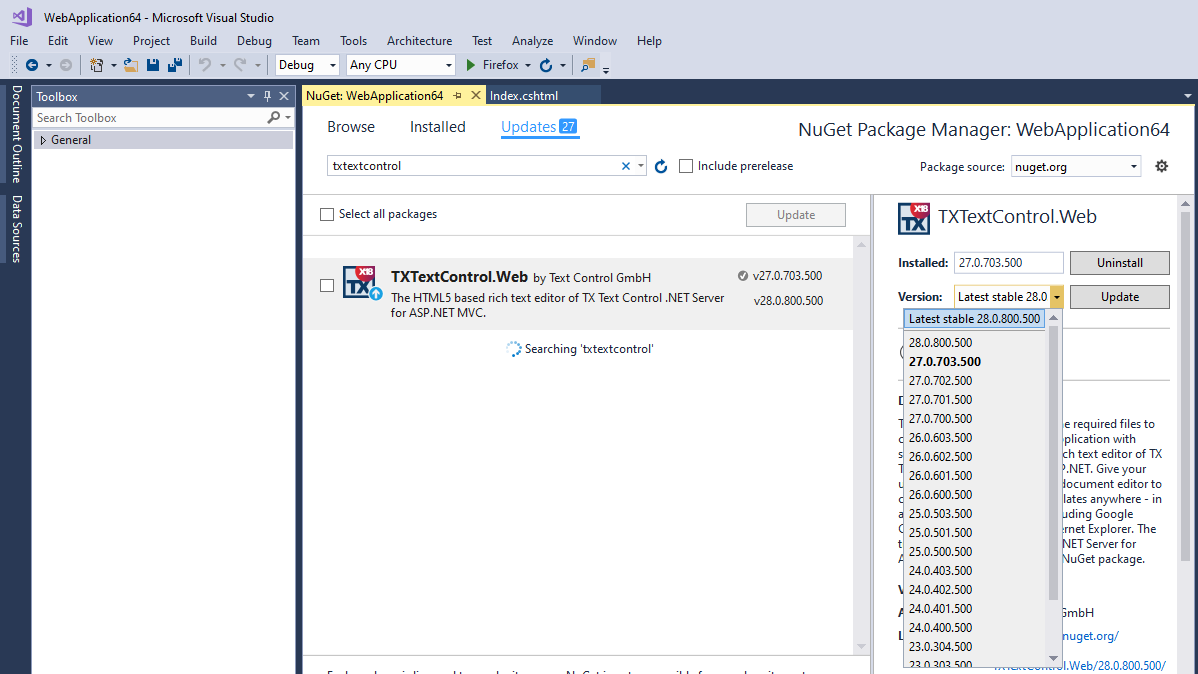Click the Save floppy disk icon
Image resolution: width=1198 pixels, height=674 pixels.
click(x=153, y=65)
